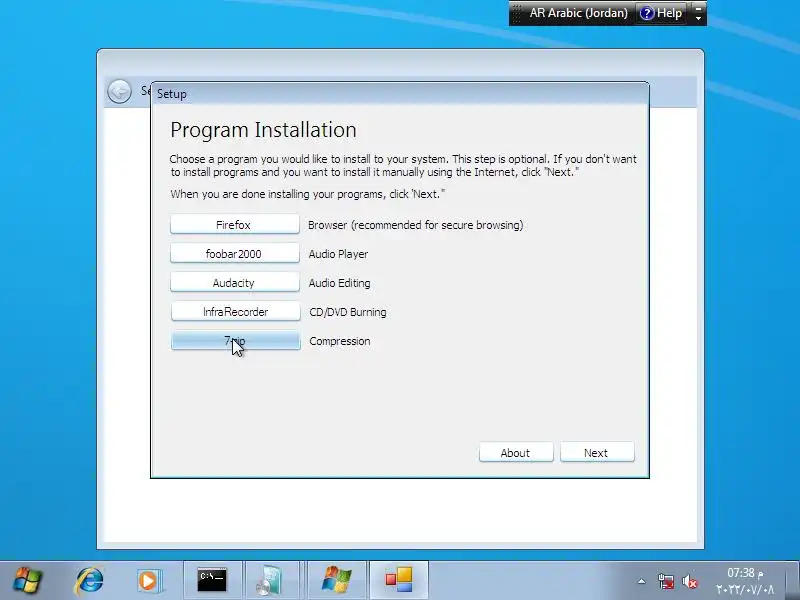Choose InfraRecorder for CD/DVD burning
The image size is (800, 600).
(236, 312)
